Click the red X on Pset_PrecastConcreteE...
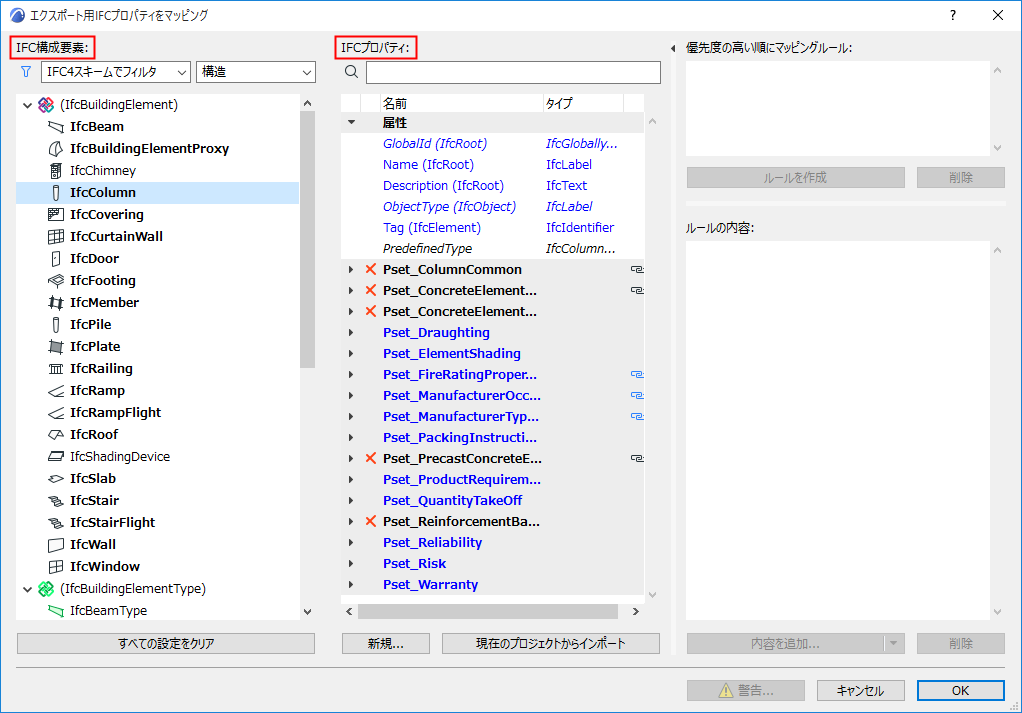 point(371,458)
